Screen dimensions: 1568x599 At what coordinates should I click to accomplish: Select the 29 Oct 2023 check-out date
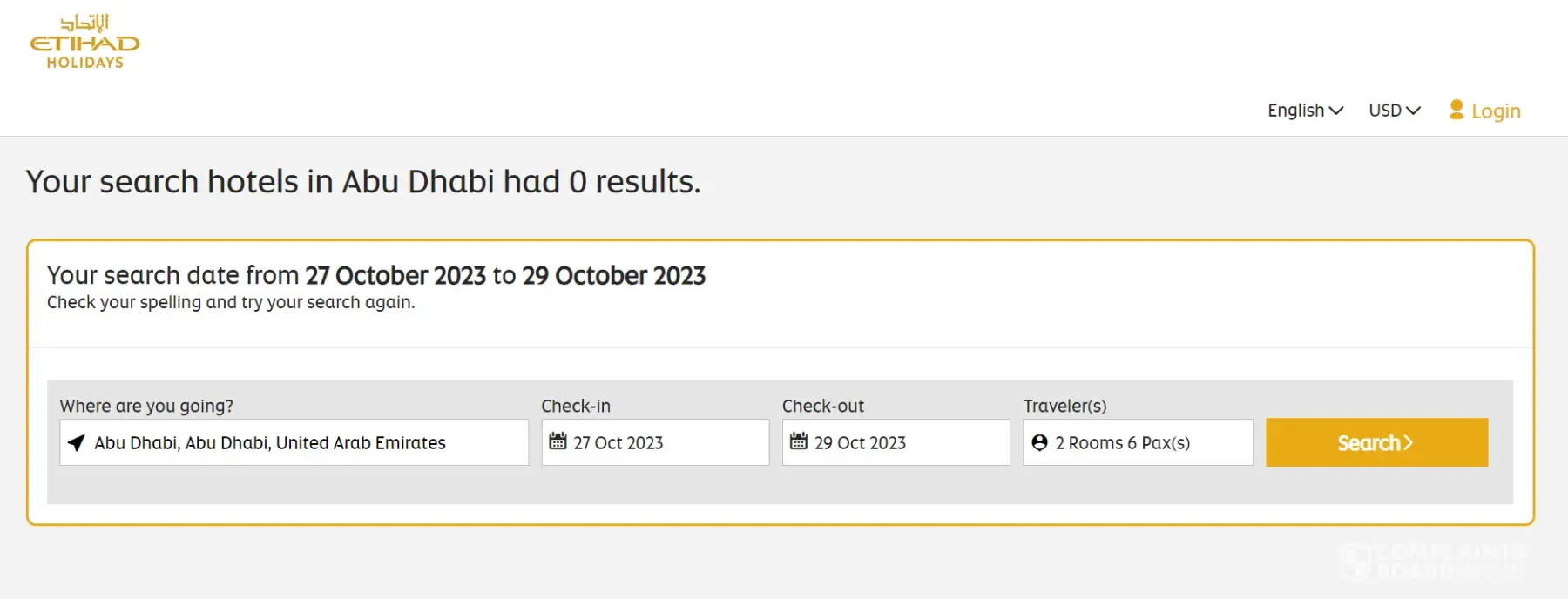pyautogui.click(x=896, y=442)
